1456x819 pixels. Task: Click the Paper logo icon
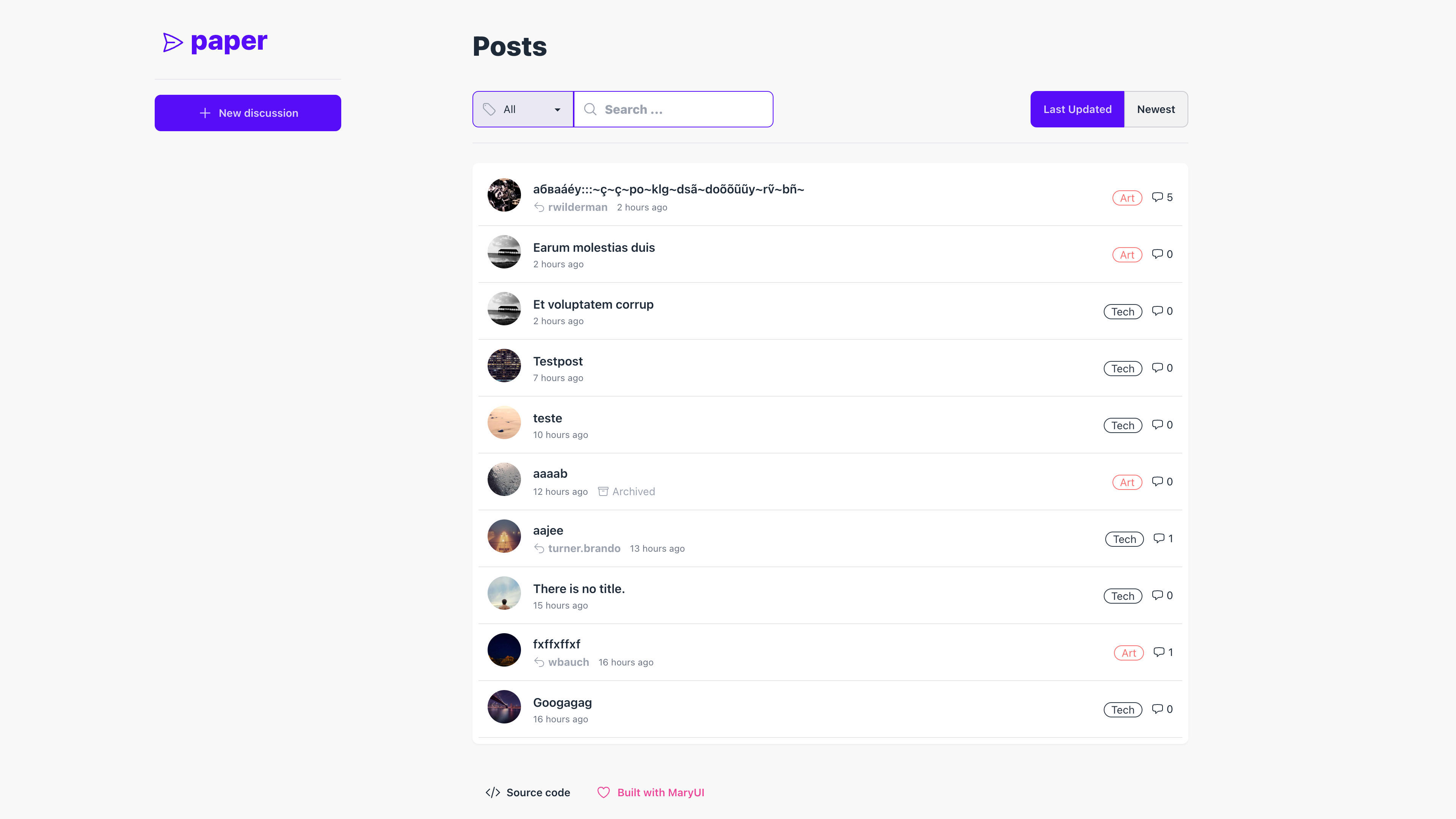172,42
